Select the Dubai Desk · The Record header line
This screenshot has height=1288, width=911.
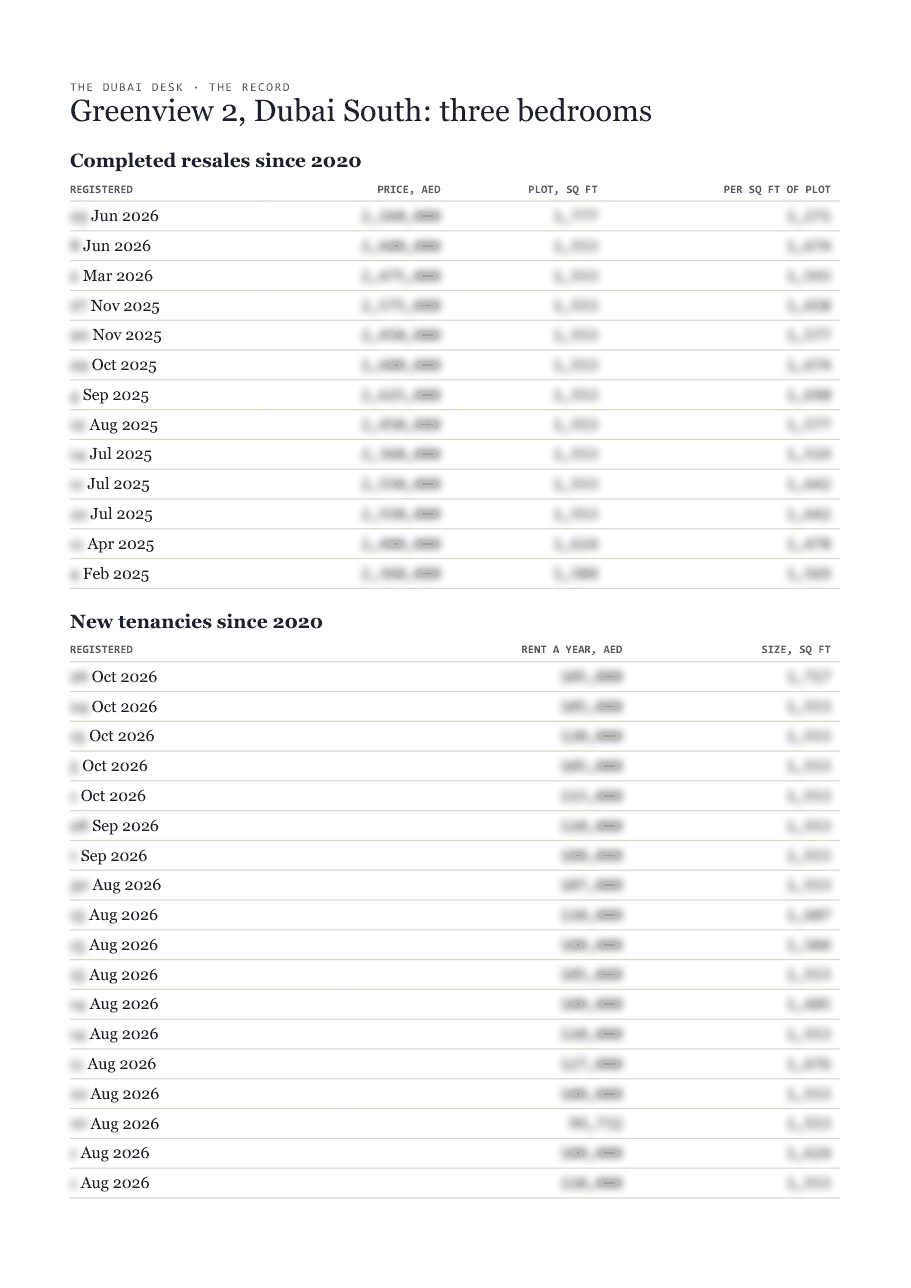point(180,87)
